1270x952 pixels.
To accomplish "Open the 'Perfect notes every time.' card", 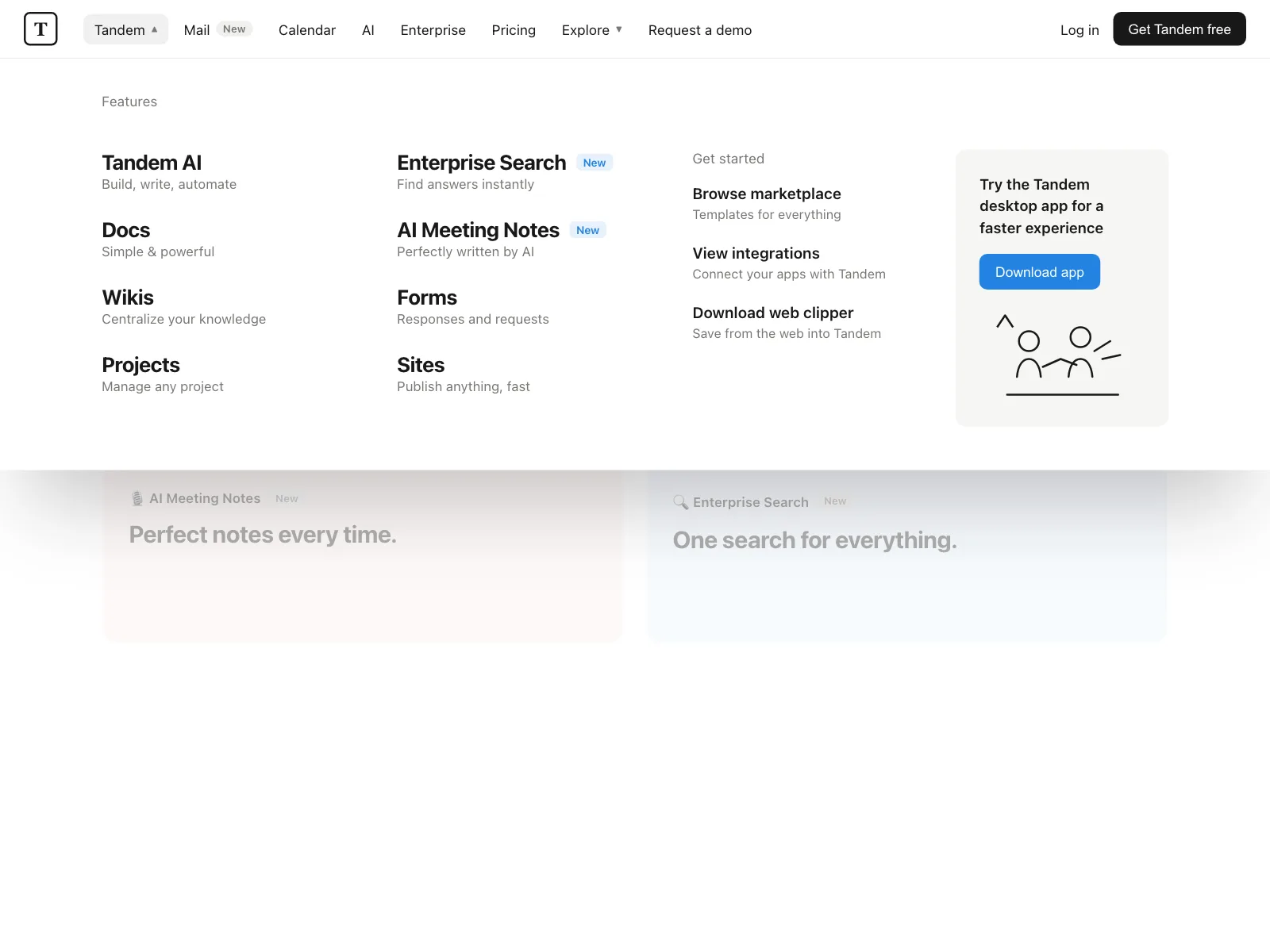I will click(x=363, y=555).
